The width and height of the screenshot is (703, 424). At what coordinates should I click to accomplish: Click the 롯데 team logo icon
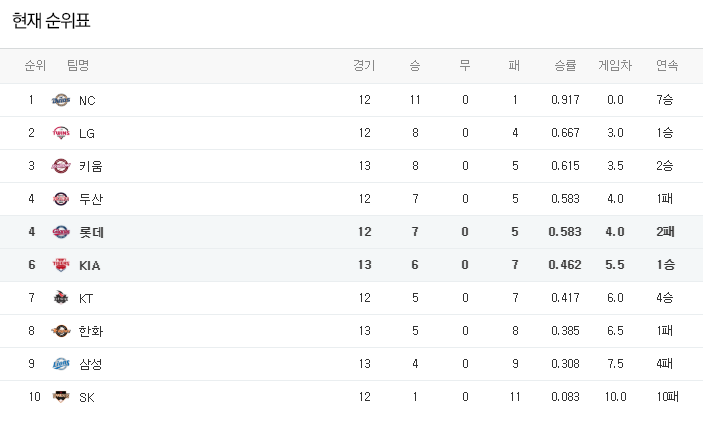coord(61,232)
